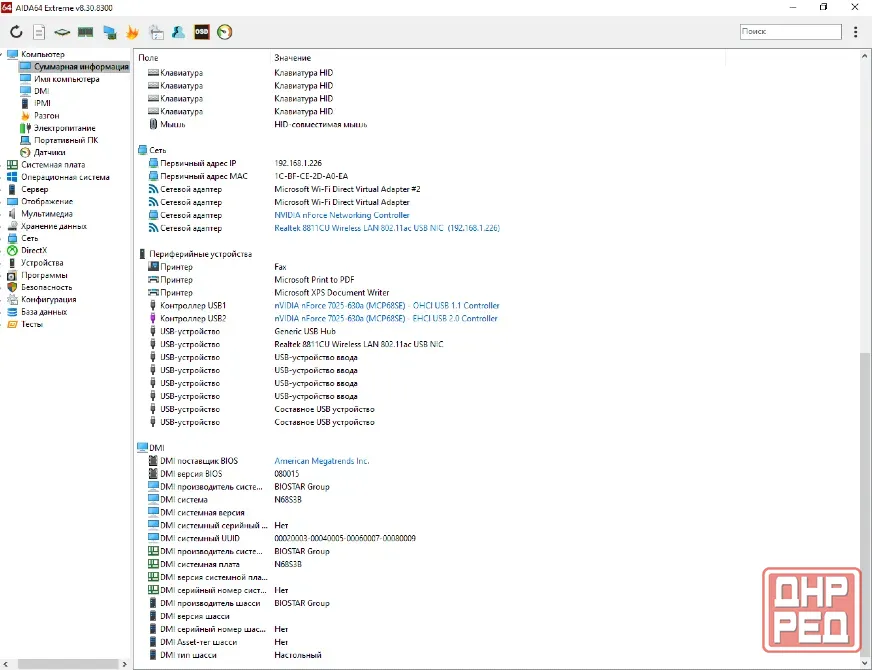The width and height of the screenshot is (872, 670).
Task: Select Мультимедиа category in tree
Action: pyautogui.click(x=47, y=214)
